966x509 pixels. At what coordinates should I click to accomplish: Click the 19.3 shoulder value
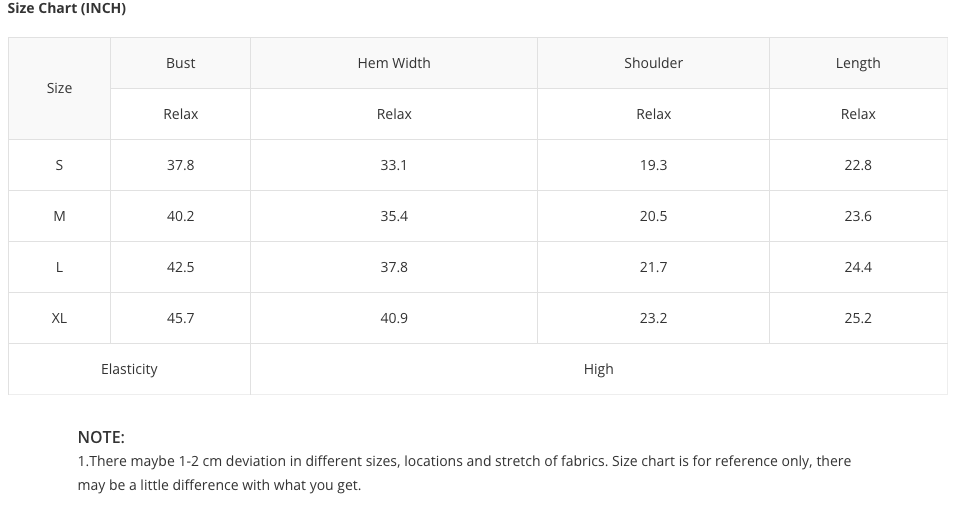tap(653, 165)
